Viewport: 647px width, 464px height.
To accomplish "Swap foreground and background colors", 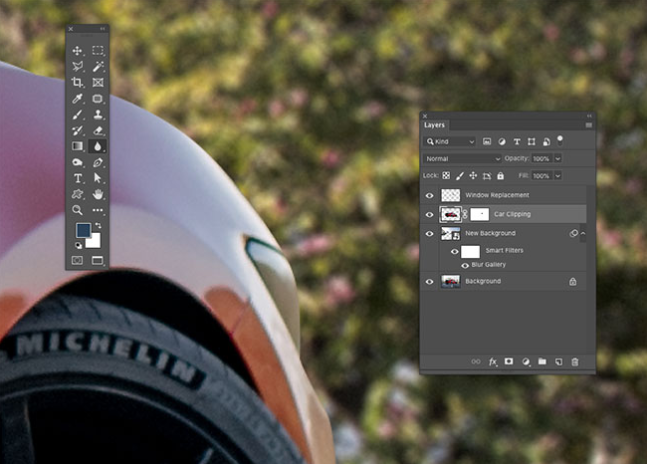I will 98,226.
